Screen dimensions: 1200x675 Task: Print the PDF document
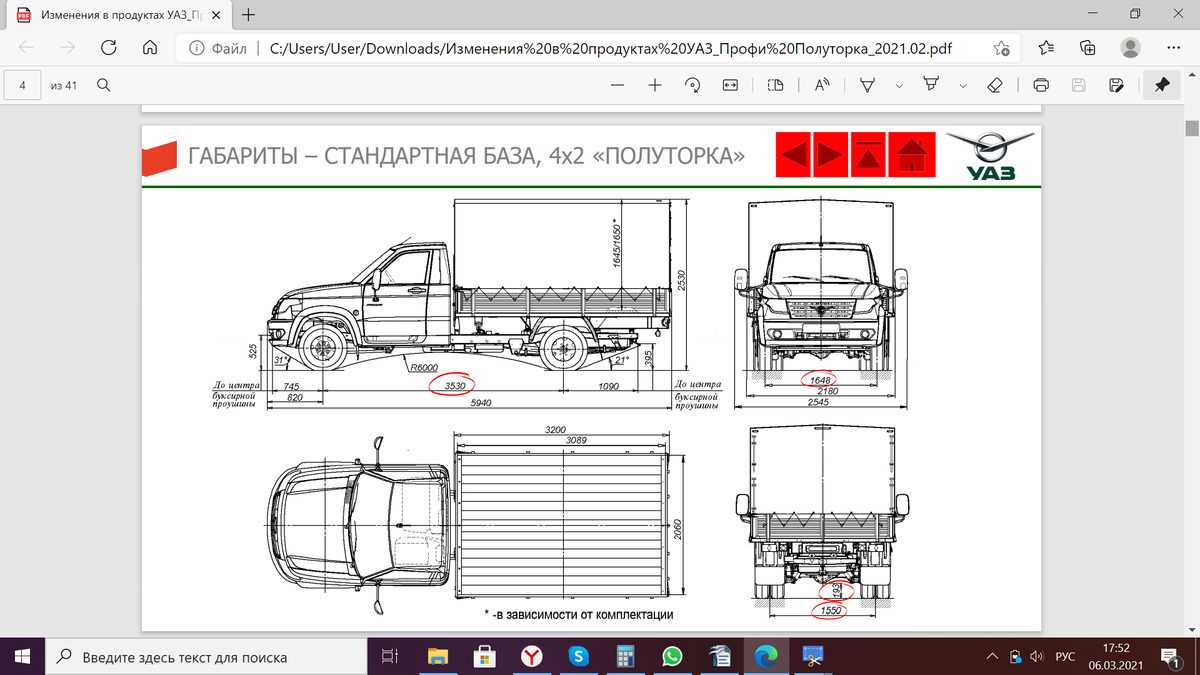(1041, 86)
